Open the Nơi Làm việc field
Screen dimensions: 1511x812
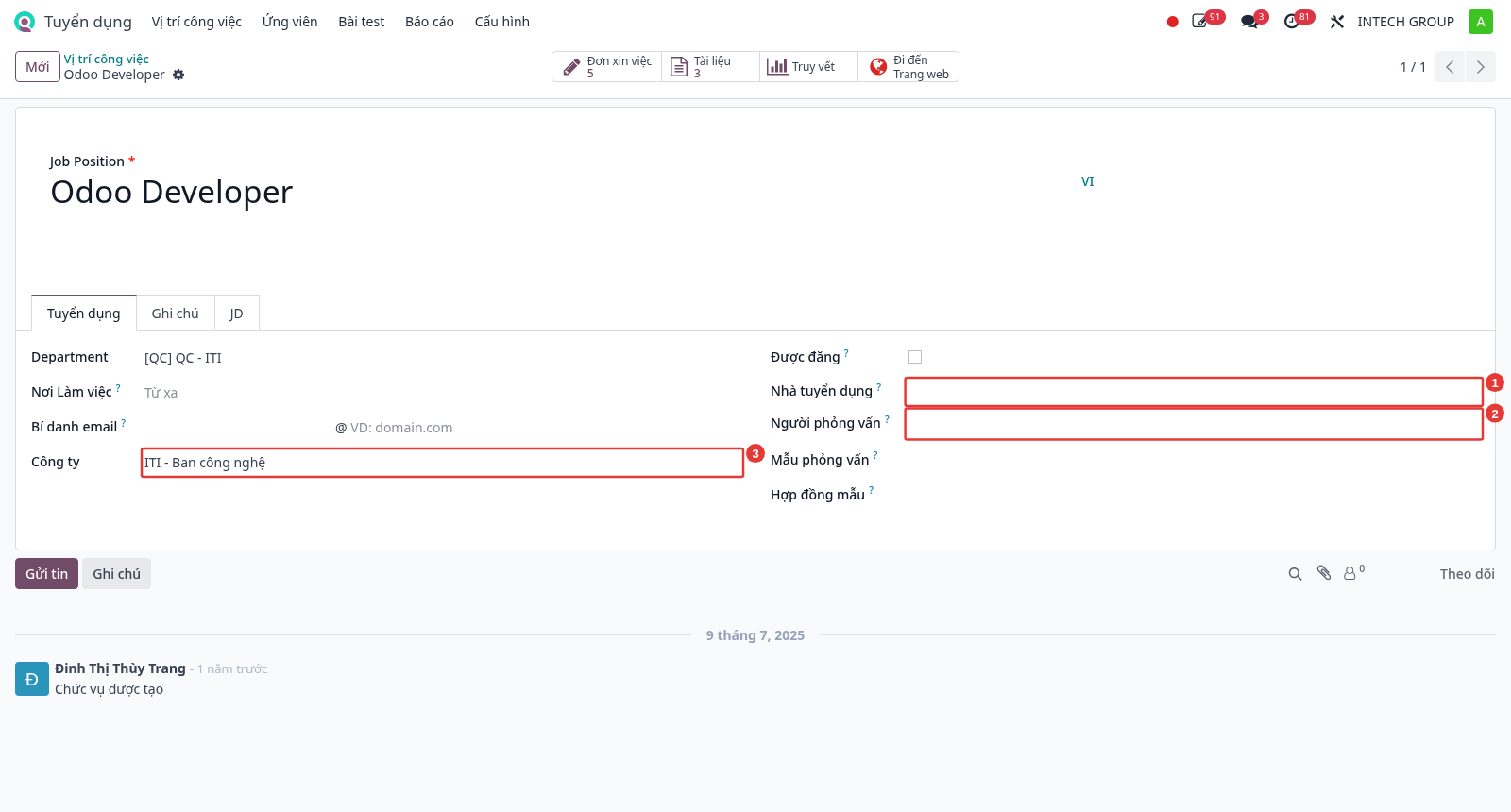click(x=442, y=393)
